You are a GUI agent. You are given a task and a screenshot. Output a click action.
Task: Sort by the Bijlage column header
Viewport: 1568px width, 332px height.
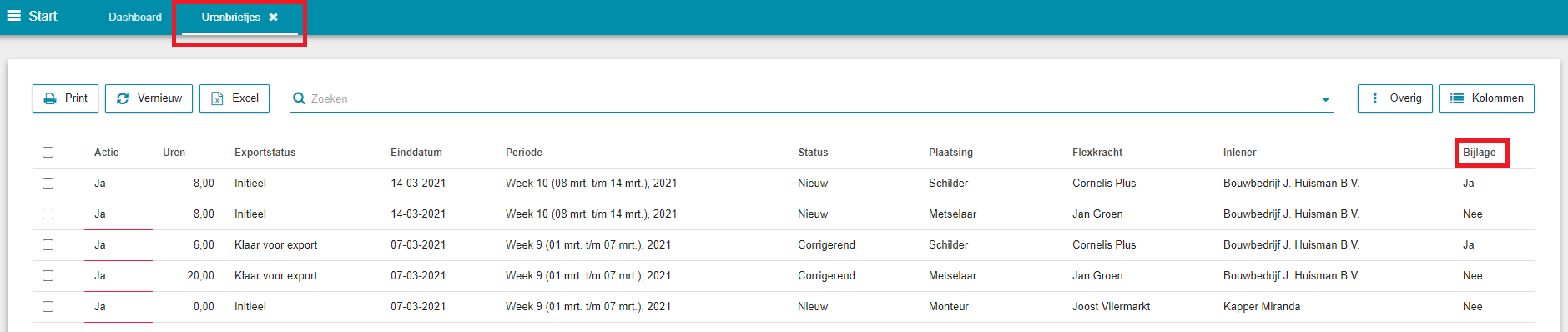pyautogui.click(x=1479, y=152)
